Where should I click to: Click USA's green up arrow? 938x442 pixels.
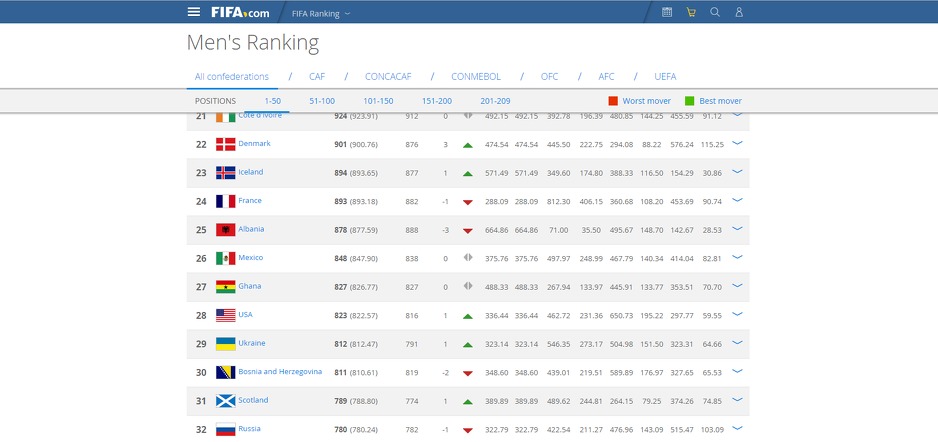pos(468,316)
